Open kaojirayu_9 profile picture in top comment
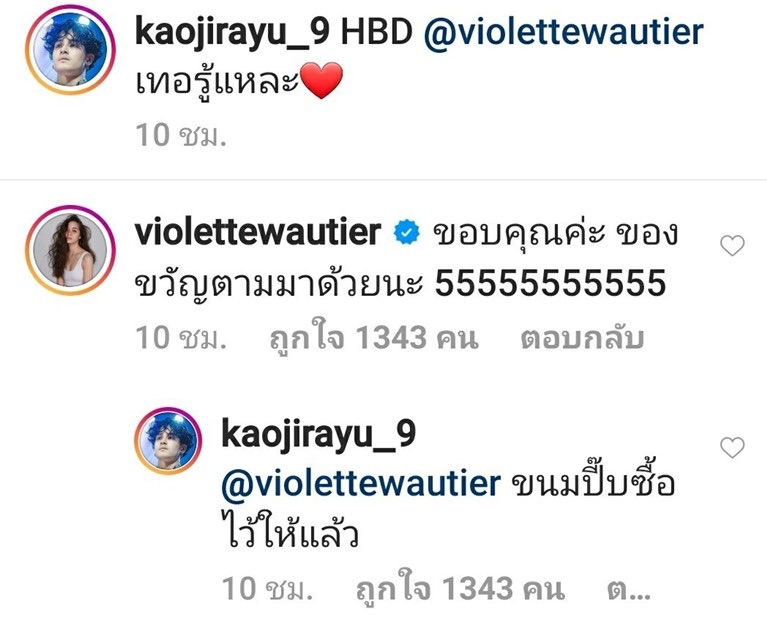This screenshot has height=636, width=767. (x=70, y=49)
